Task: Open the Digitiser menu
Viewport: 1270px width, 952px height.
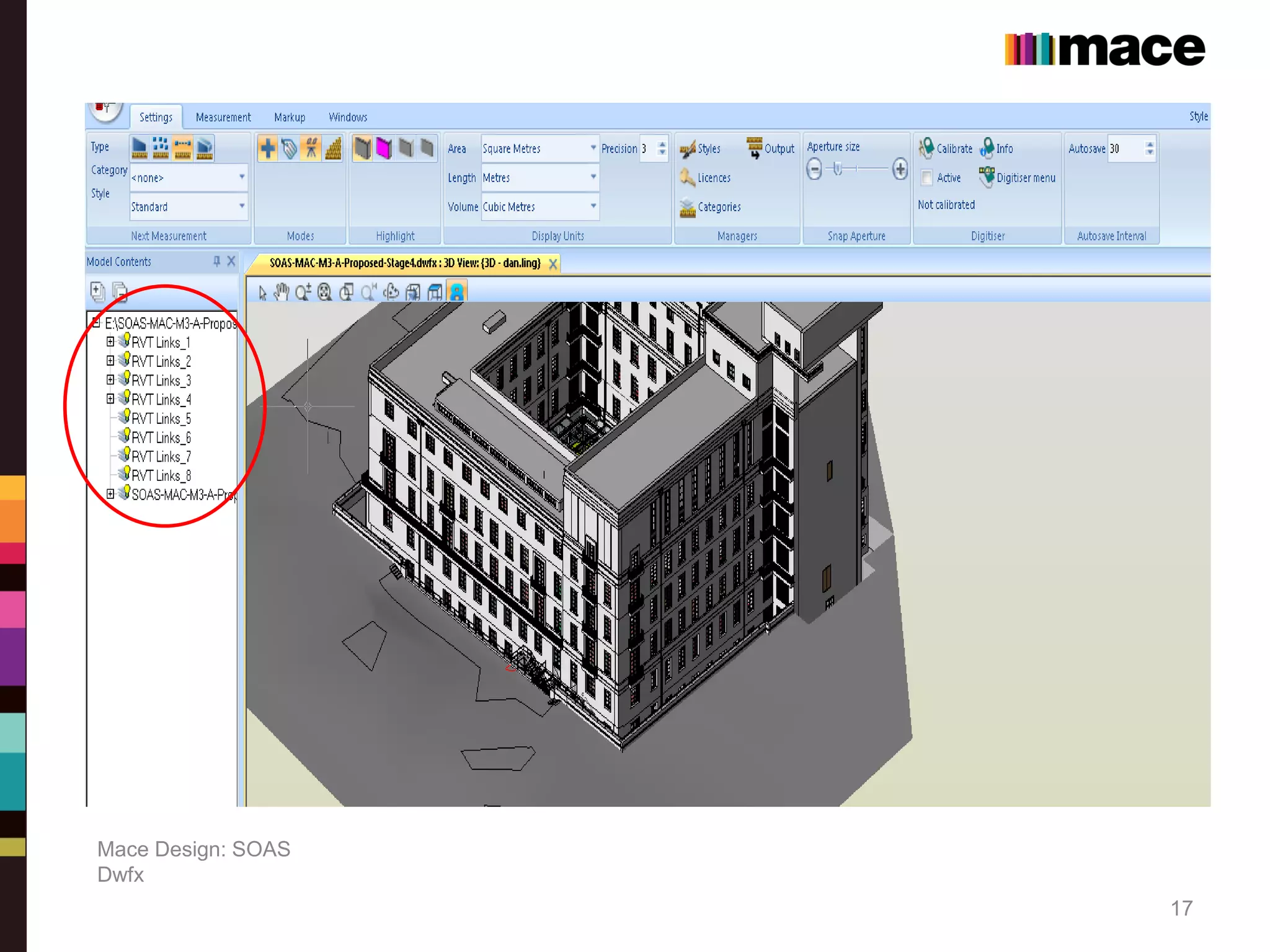Action: [1017, 177]
